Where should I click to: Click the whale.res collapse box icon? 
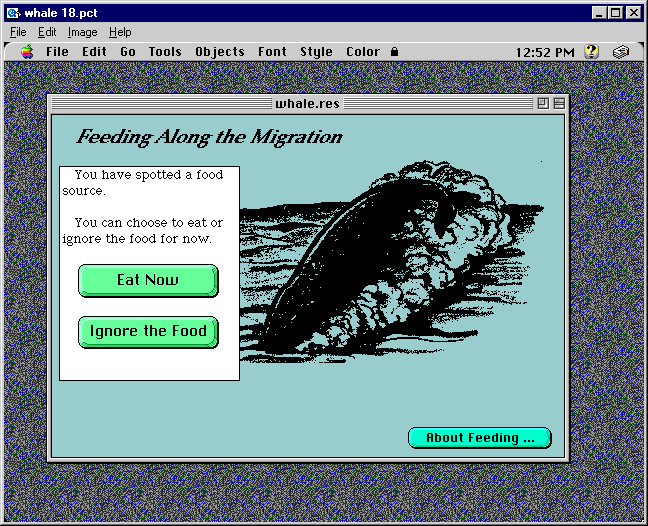559,103
